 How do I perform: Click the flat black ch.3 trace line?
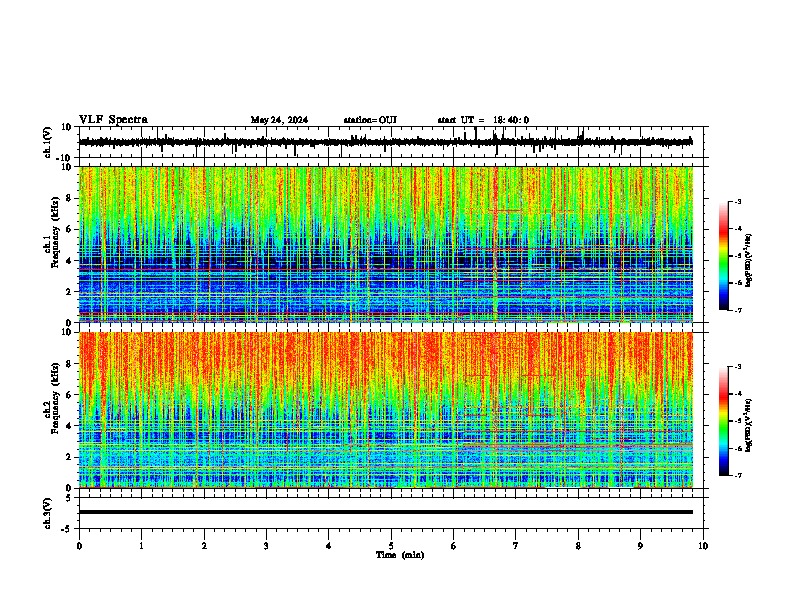point(386,512)
